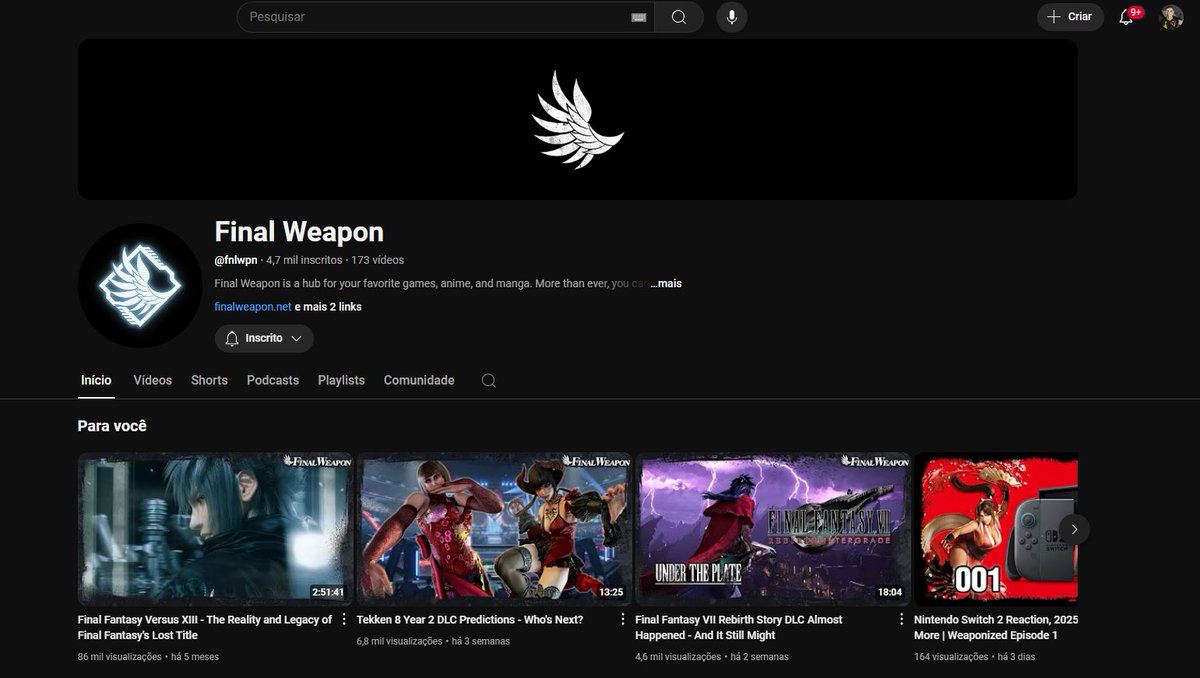Screen dimensions: 1200x678
Task: Open Tekken 8 Year 2 DLC Predictions title
Action: [470, 620]
